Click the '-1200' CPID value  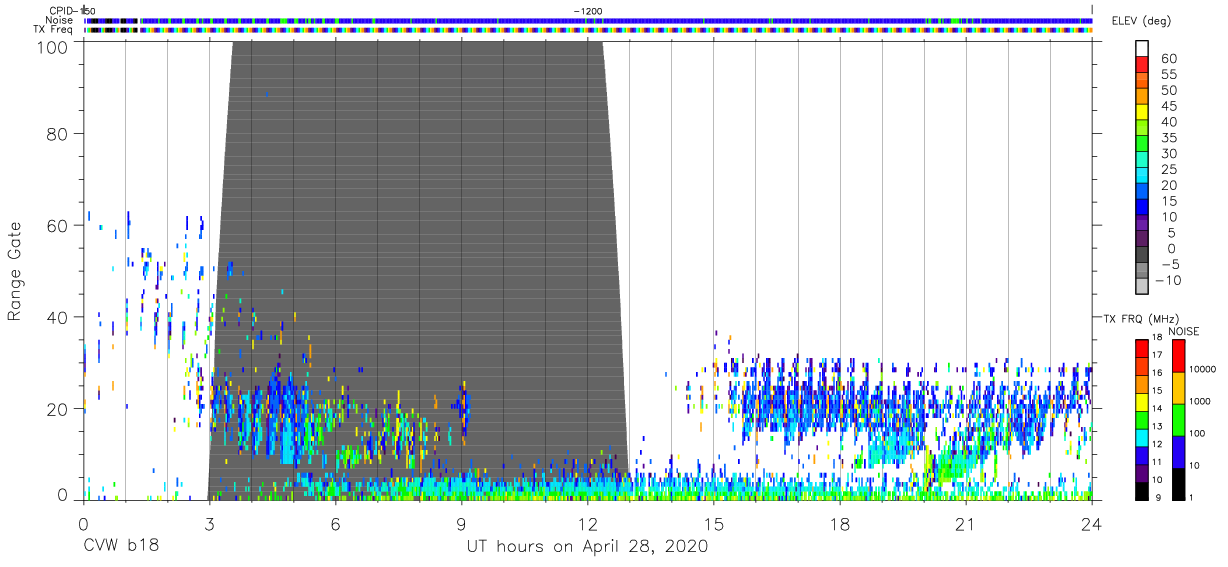588,10
